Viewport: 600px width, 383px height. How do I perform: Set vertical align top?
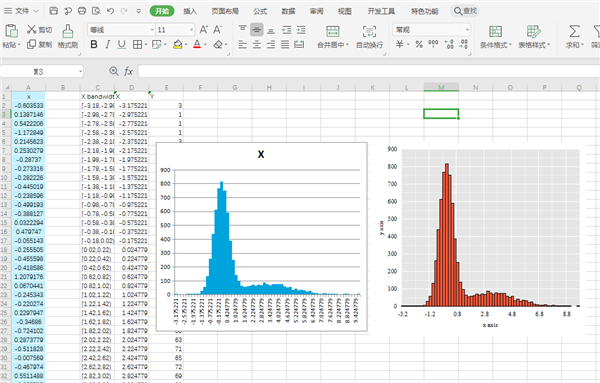(x=243, y=29)
